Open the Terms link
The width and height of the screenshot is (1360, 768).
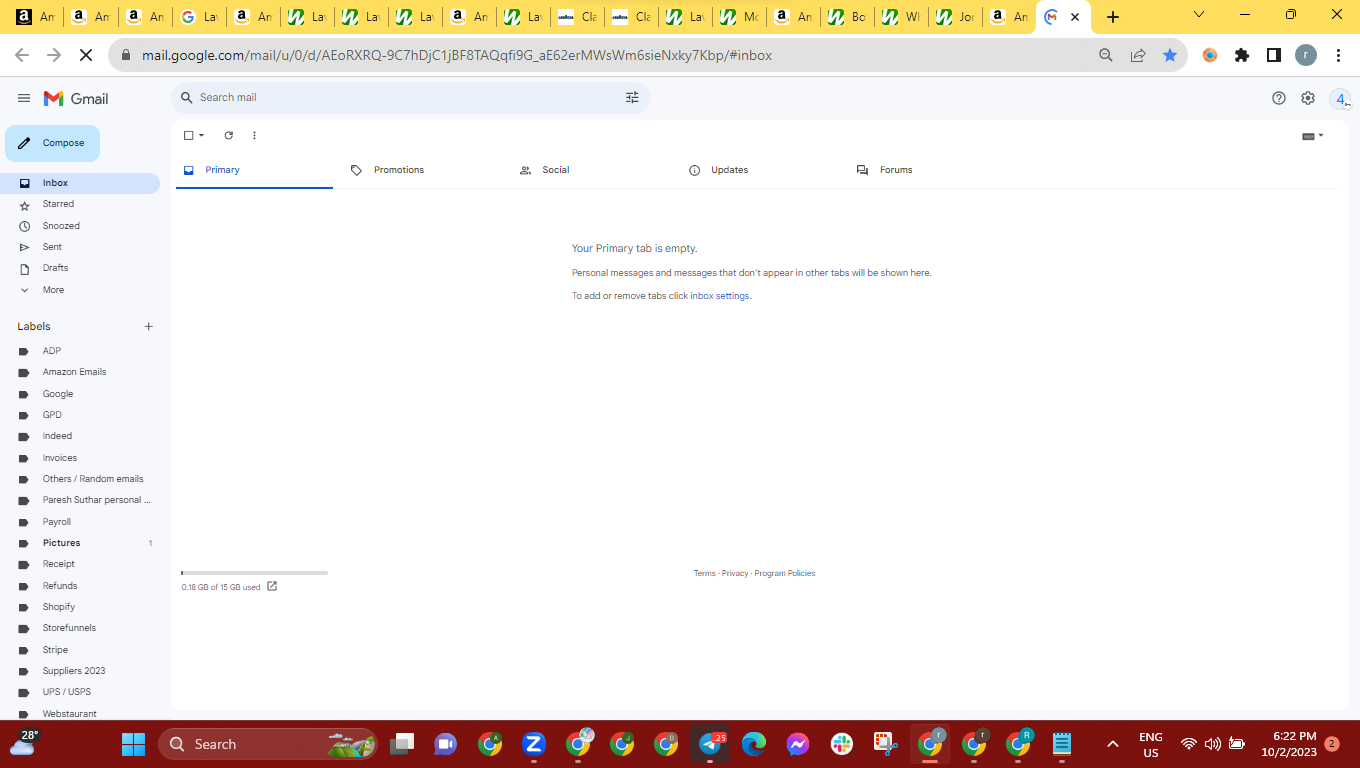[x=704, y=573]
